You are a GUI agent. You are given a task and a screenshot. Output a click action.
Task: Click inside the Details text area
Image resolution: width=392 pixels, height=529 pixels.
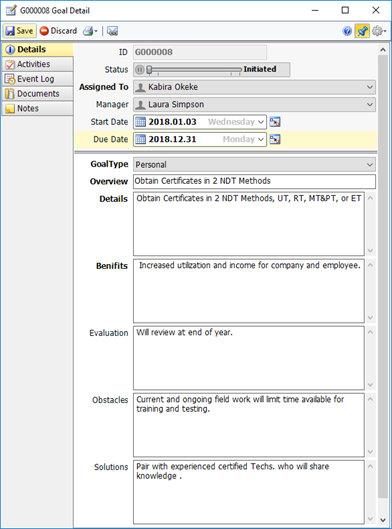point(249,224)
